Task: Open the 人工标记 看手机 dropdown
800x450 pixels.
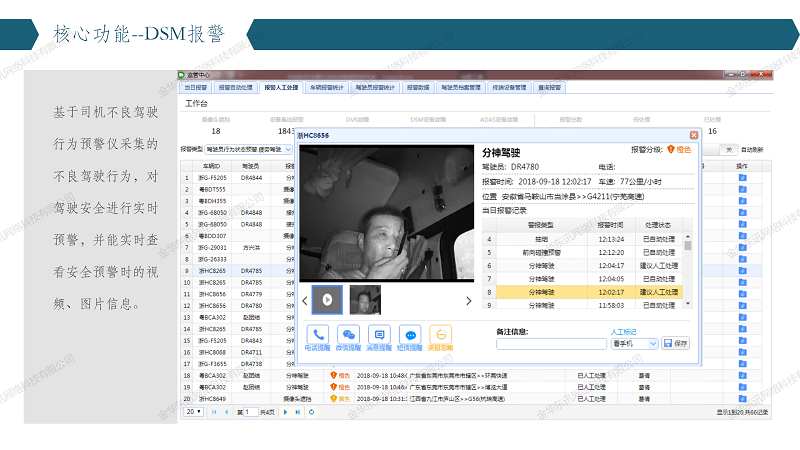Action: (639, 343)
